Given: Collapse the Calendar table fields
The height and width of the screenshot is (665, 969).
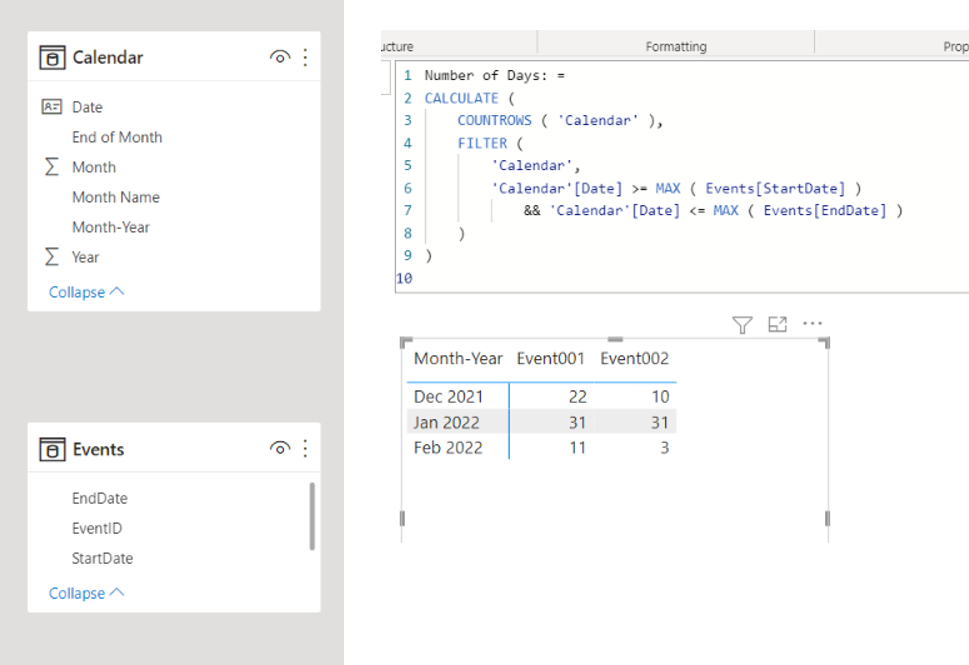Looking at the screenshot, I should (86, 292).
